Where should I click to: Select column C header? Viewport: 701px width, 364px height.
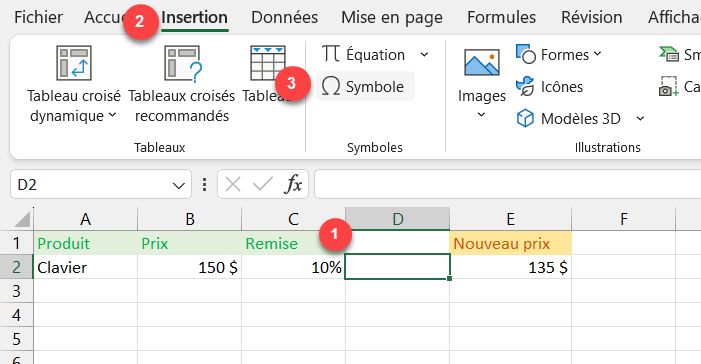[293, 219]
